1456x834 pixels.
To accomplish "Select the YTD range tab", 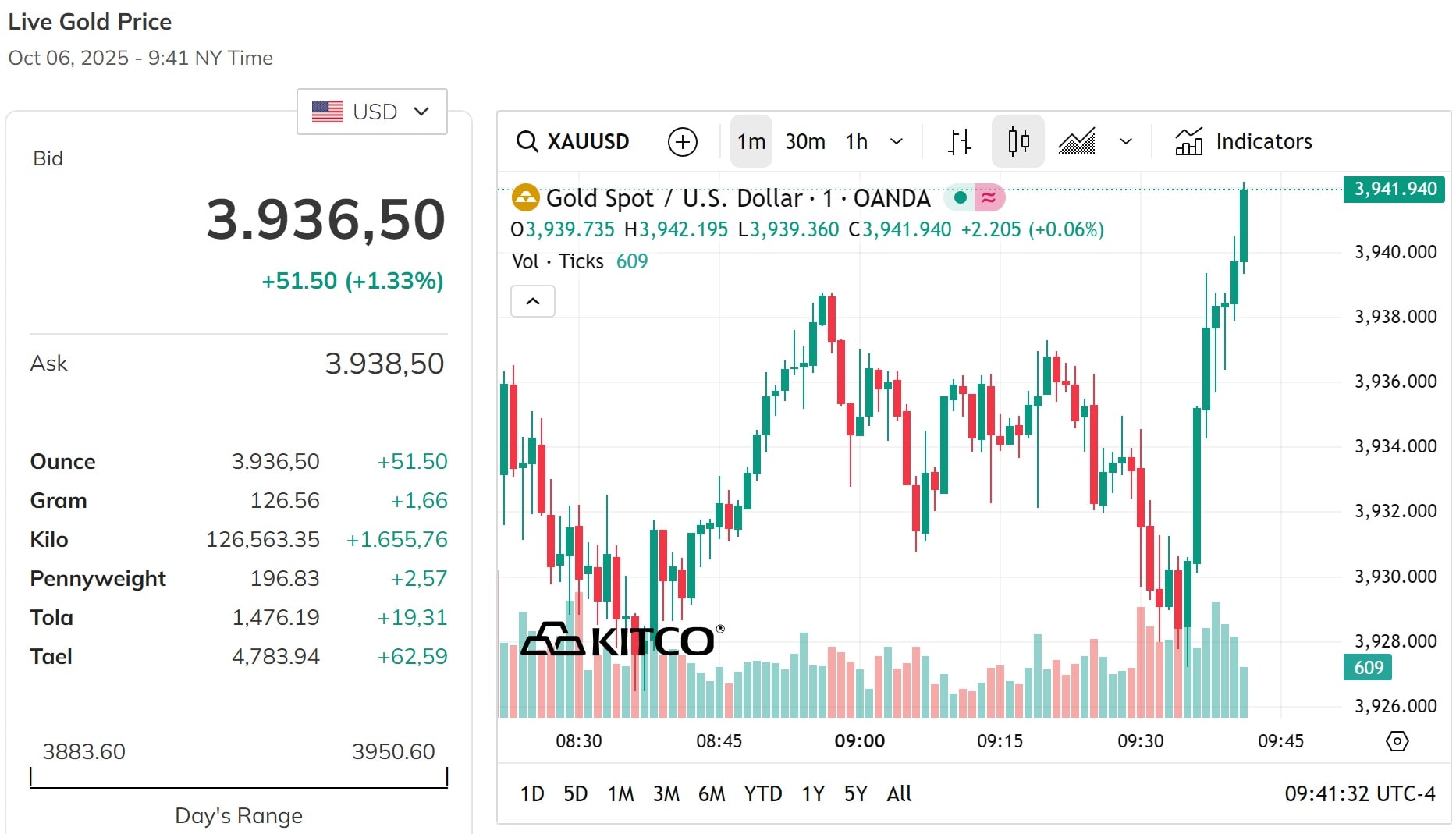I will point(762,793).
